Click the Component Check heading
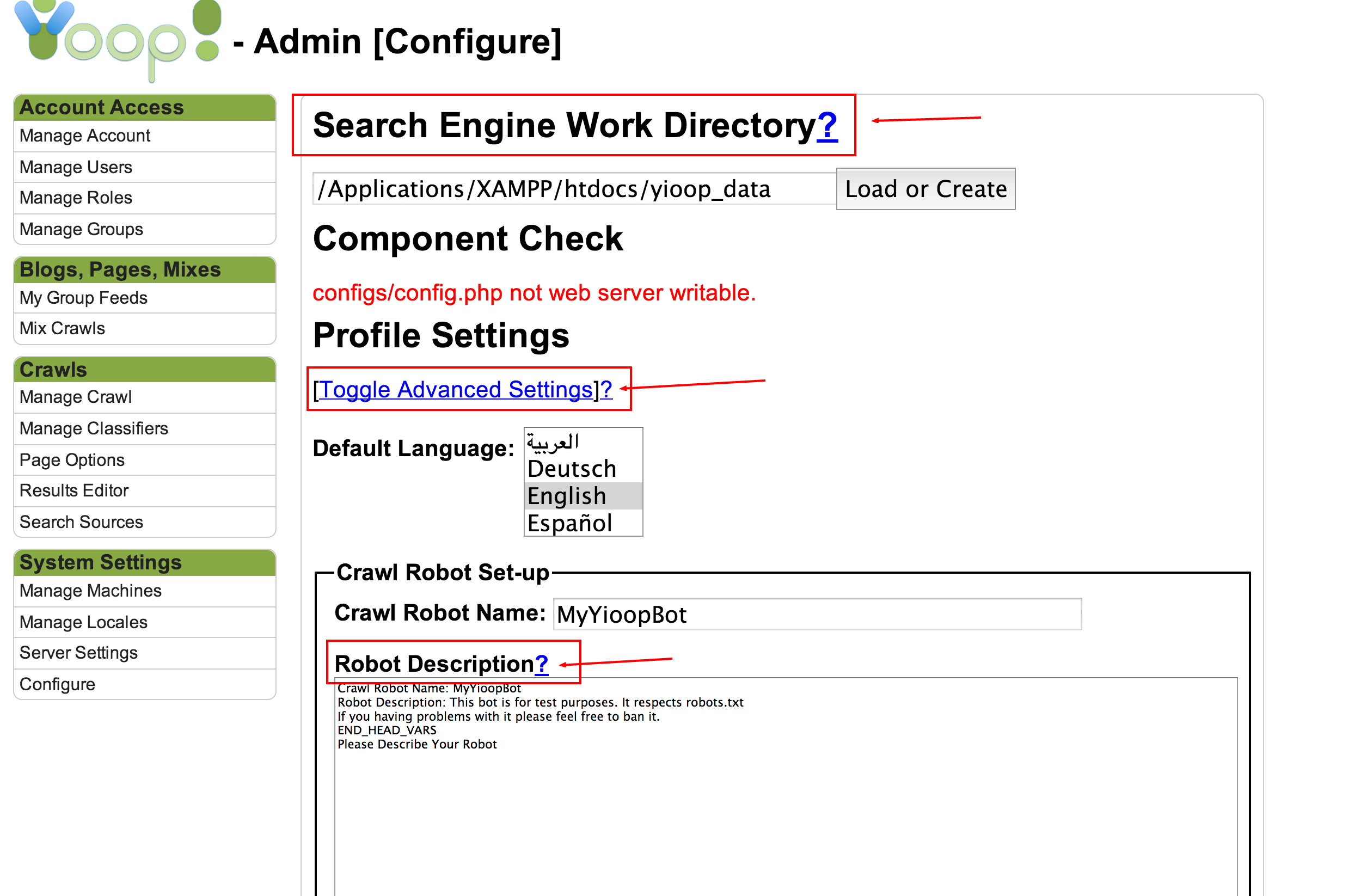This screenshot has height=896, width=1367. (468, 238)
